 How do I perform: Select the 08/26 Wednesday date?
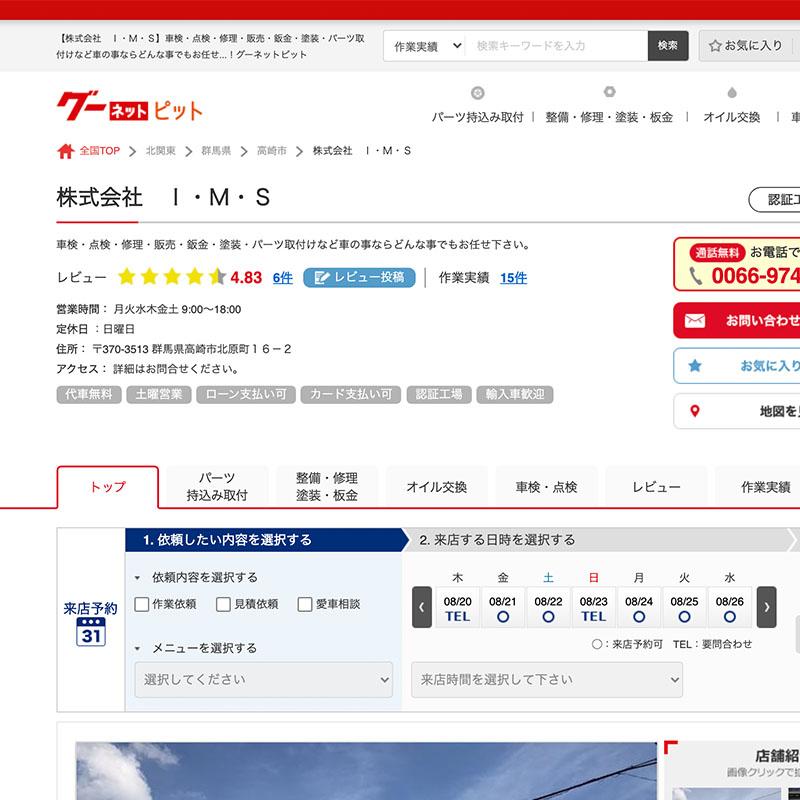coord(730,608)
